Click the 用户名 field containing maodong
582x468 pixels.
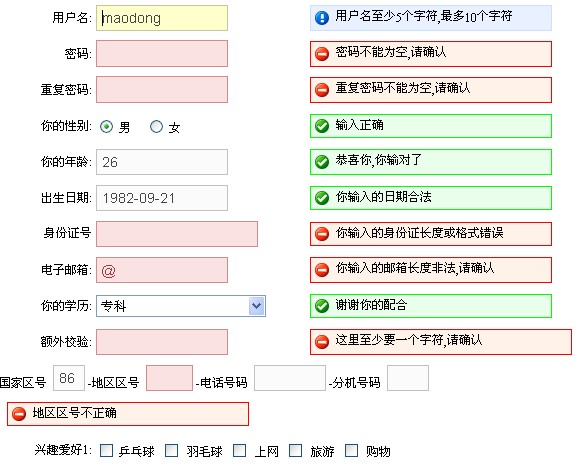pyautogui.click(x=162, y=18)
